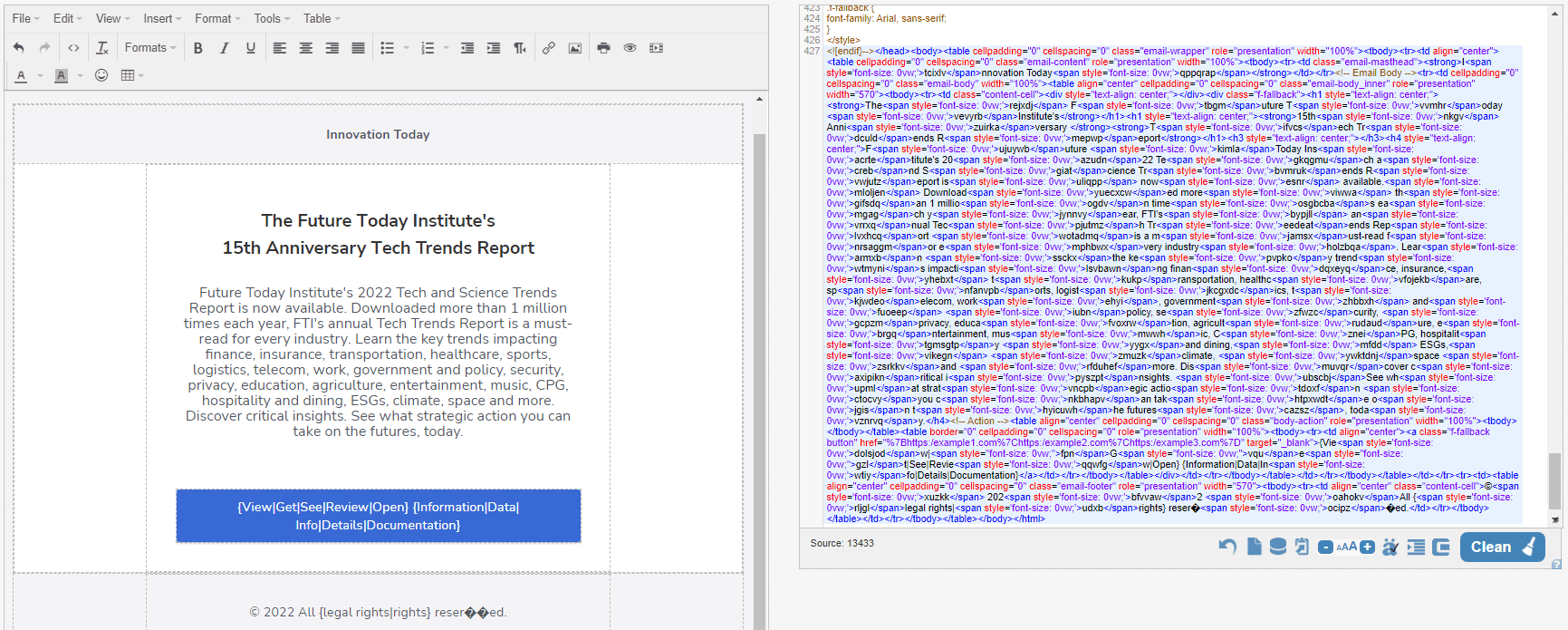Click the visual editor vertical scrollbar
This screenshot has height=630, width=1568.
pos(760,363)
